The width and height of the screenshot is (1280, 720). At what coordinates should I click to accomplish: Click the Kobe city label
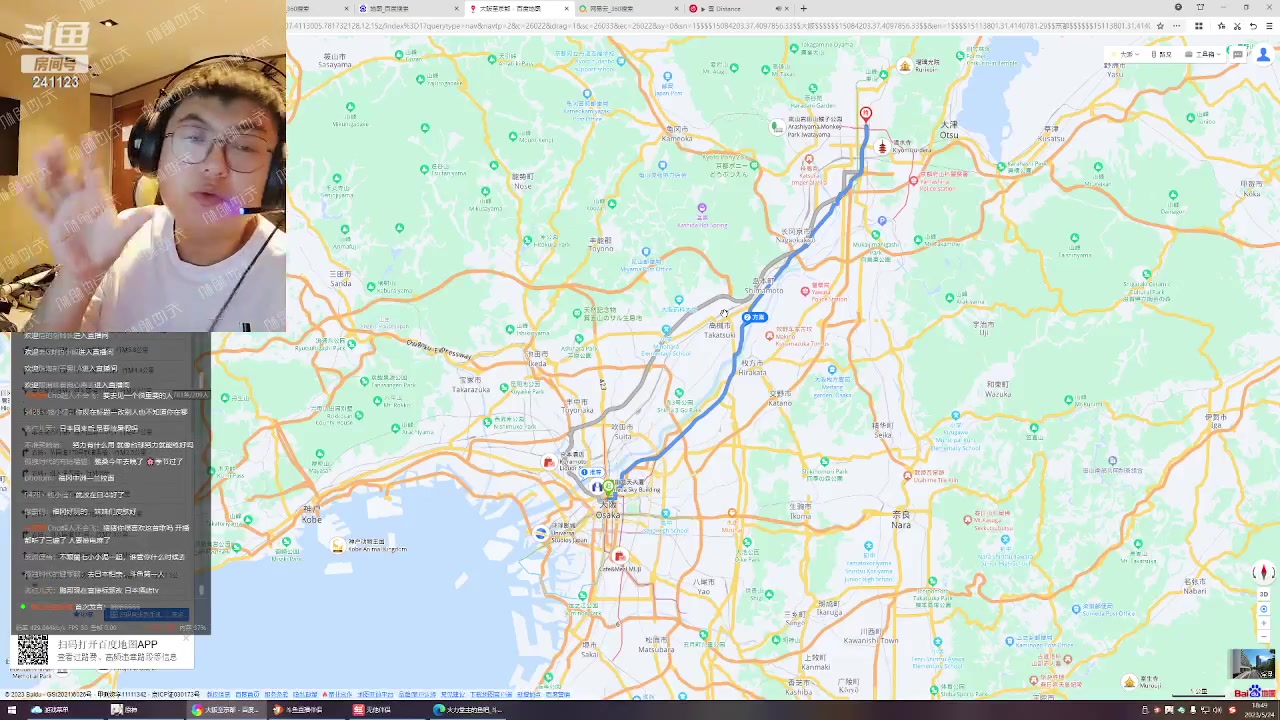(x=312, y=515)
